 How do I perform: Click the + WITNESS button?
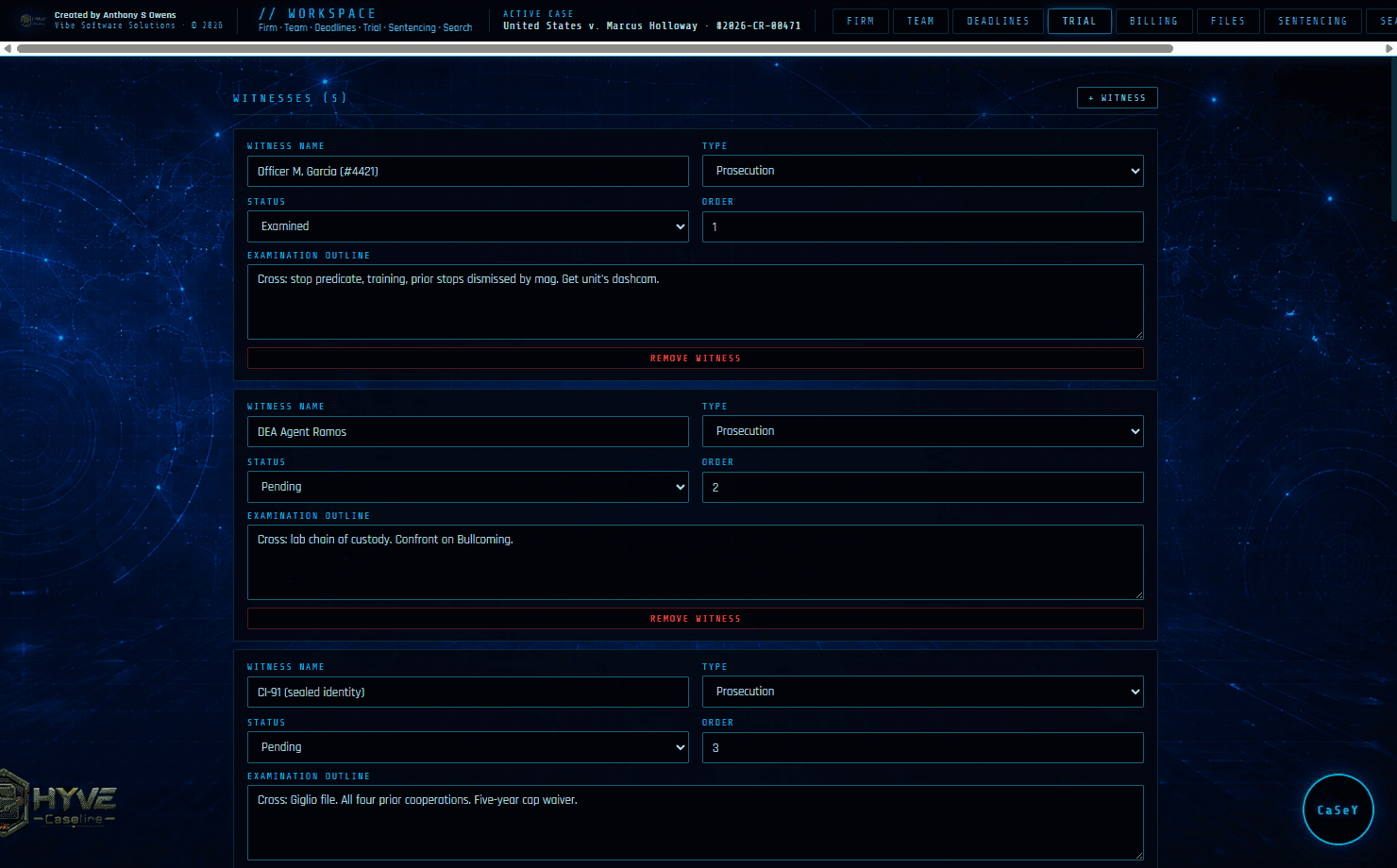point(1118,98)
